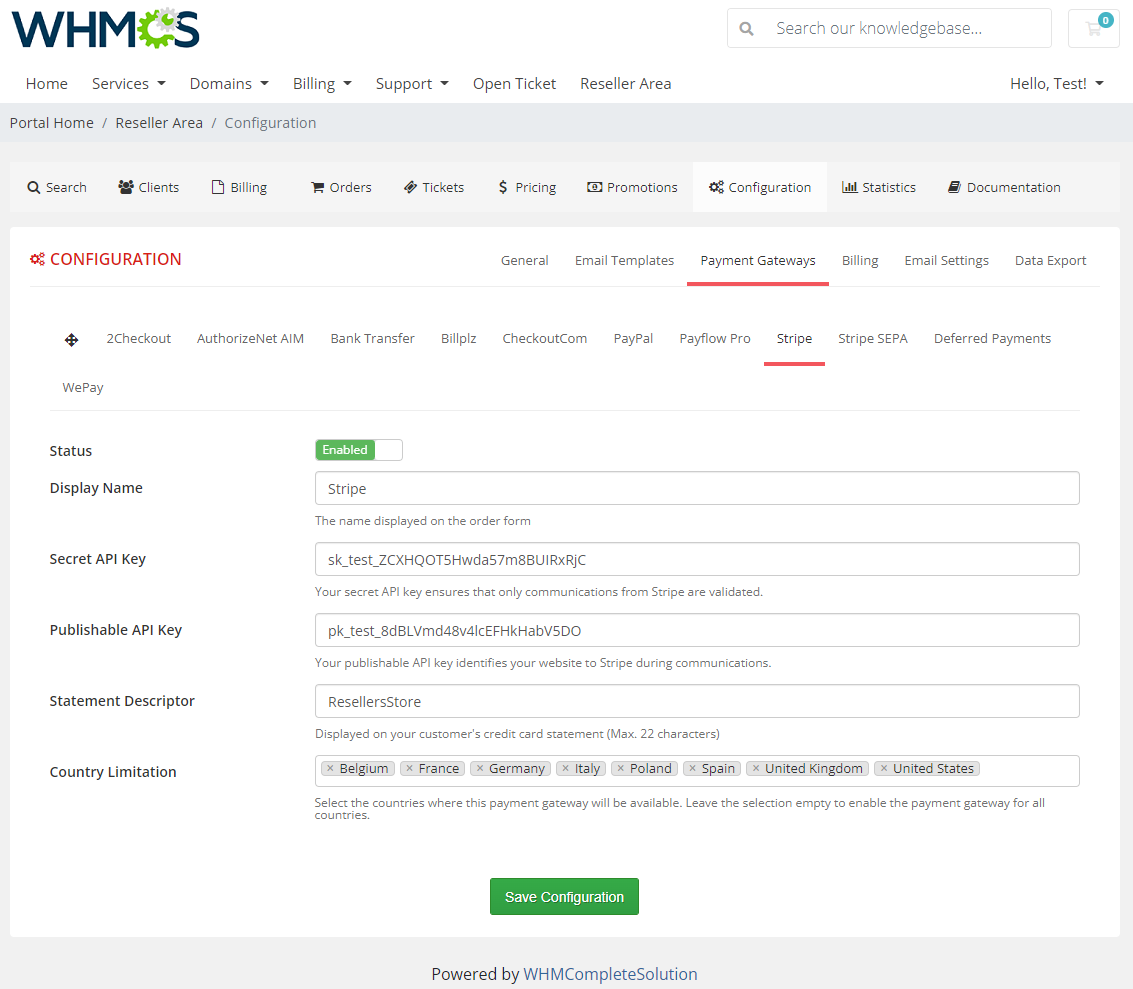Click the crosshair reorder icon beside 2Checkout
This screenshot has height=989, width=1133.
pos(71,339)
